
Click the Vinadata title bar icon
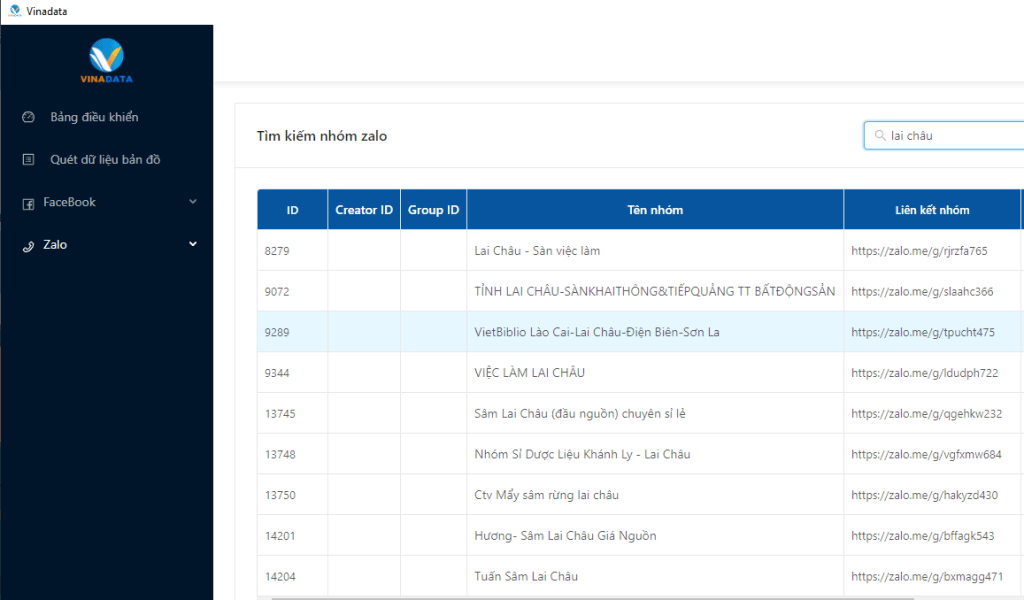click(x=14, y=11)
